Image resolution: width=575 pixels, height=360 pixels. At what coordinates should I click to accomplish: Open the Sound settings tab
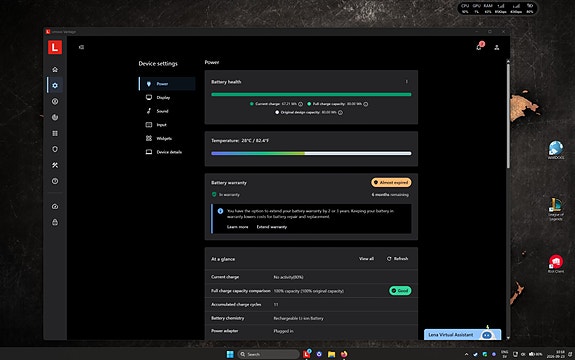167,111
